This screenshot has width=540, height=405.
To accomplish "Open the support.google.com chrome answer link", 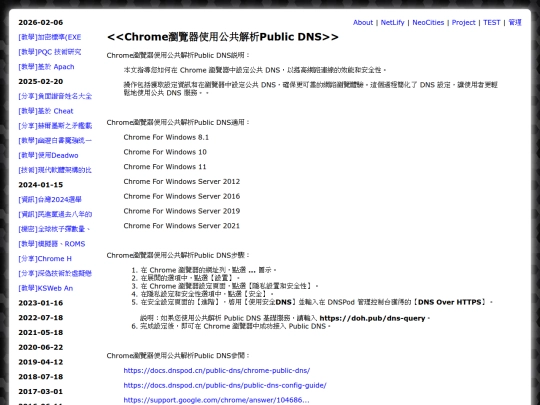I will tap(216, 400).
